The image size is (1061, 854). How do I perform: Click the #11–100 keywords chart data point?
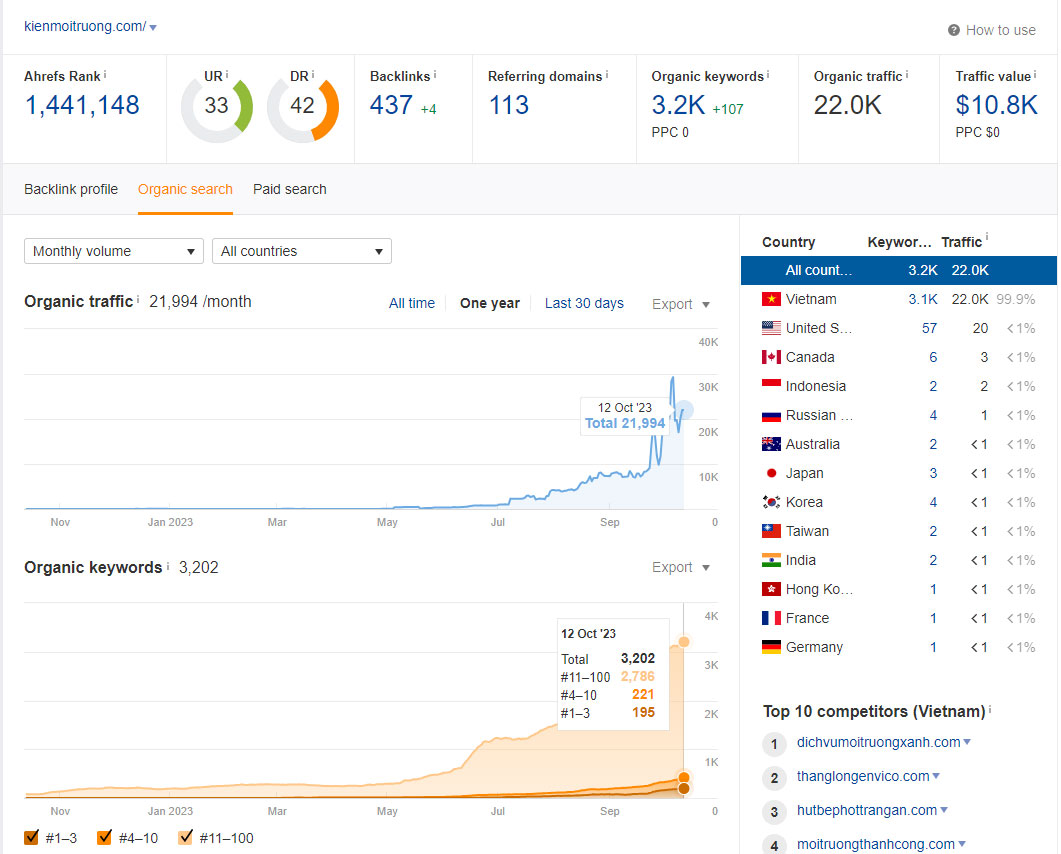[684, 642]
